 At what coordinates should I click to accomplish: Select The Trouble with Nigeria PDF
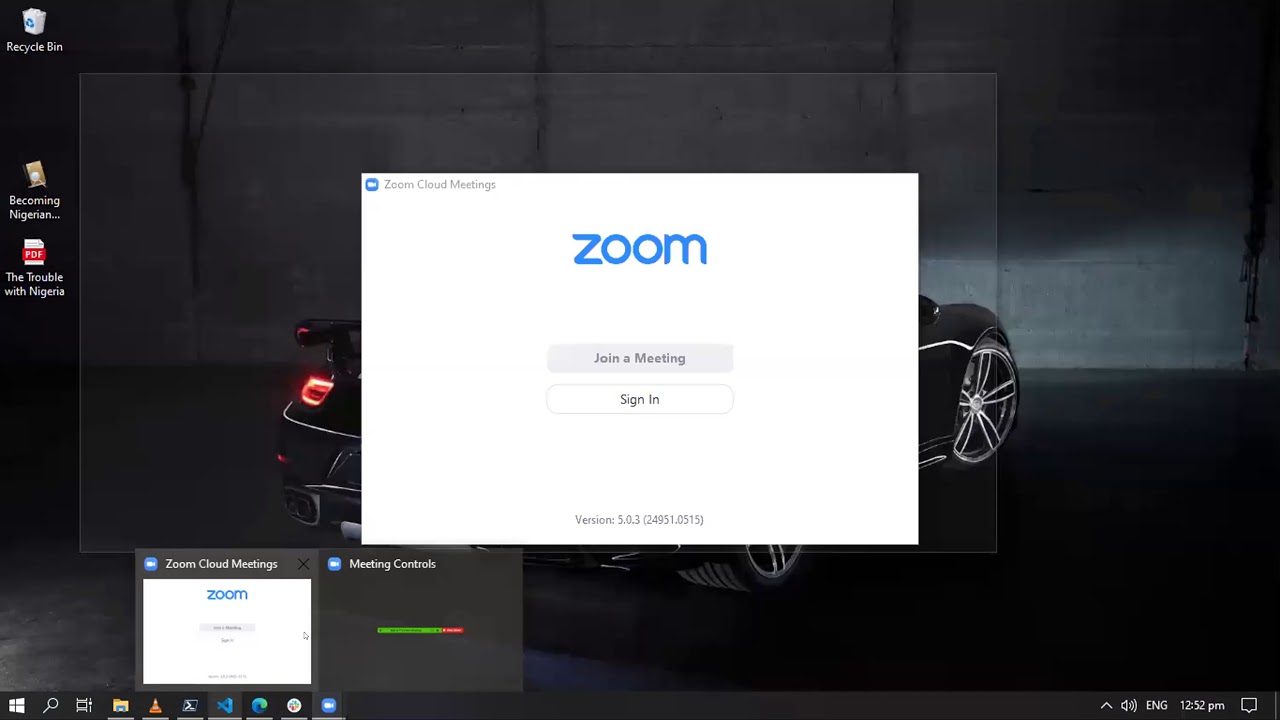tap(34, 268)
